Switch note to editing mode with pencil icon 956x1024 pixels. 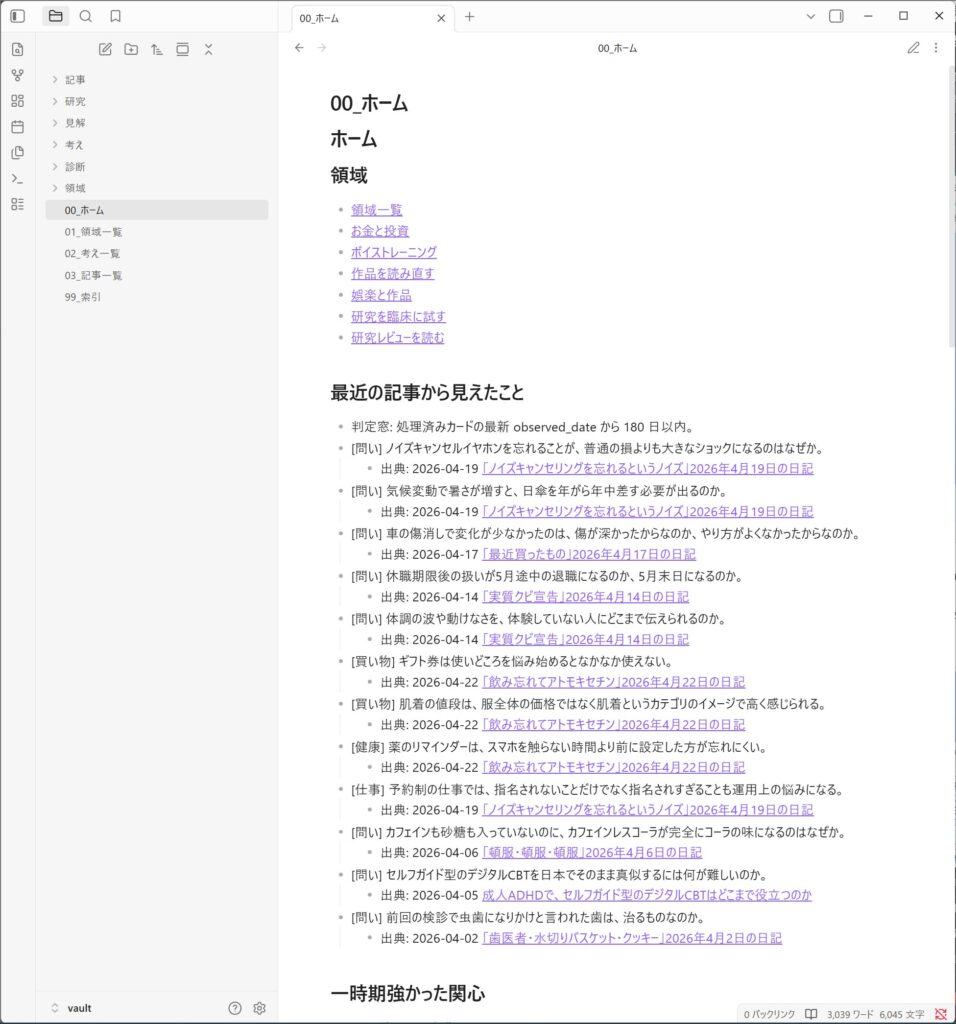click(913, 48)
